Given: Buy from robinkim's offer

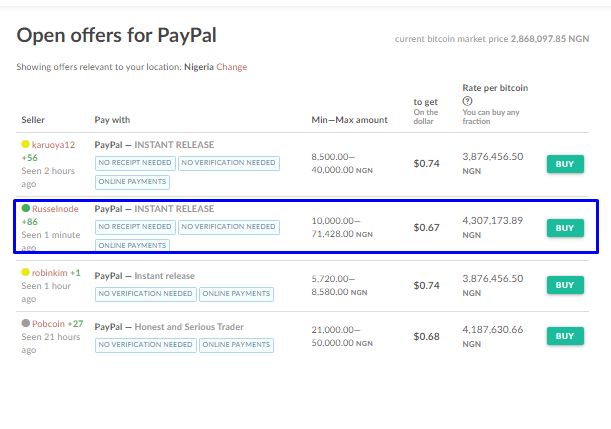Looking at the screenshot, I should point(565,285).
